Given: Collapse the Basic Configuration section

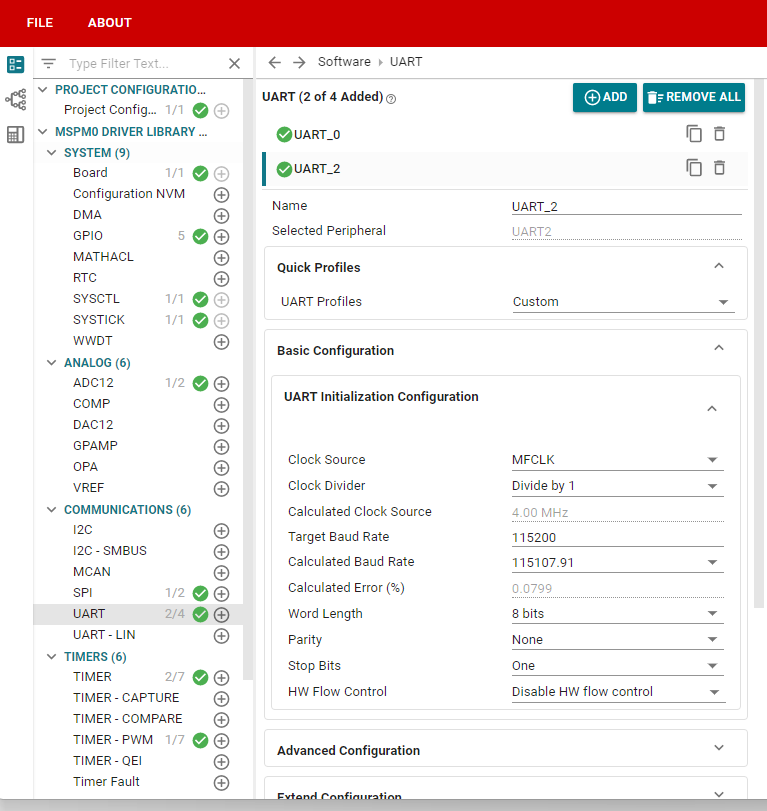Looking at the screenshot, I should pyautogui.click(x=719, y=348).
